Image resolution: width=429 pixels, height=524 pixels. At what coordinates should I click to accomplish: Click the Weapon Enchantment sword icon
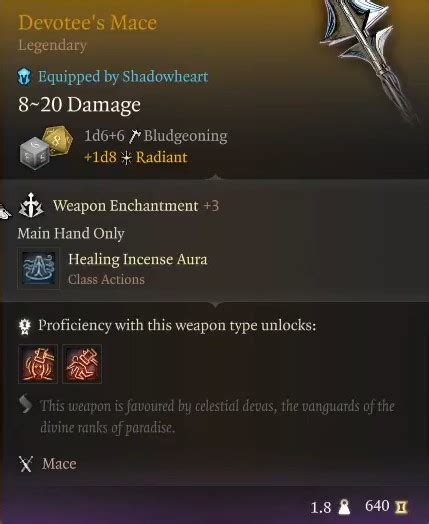point(31,205)
